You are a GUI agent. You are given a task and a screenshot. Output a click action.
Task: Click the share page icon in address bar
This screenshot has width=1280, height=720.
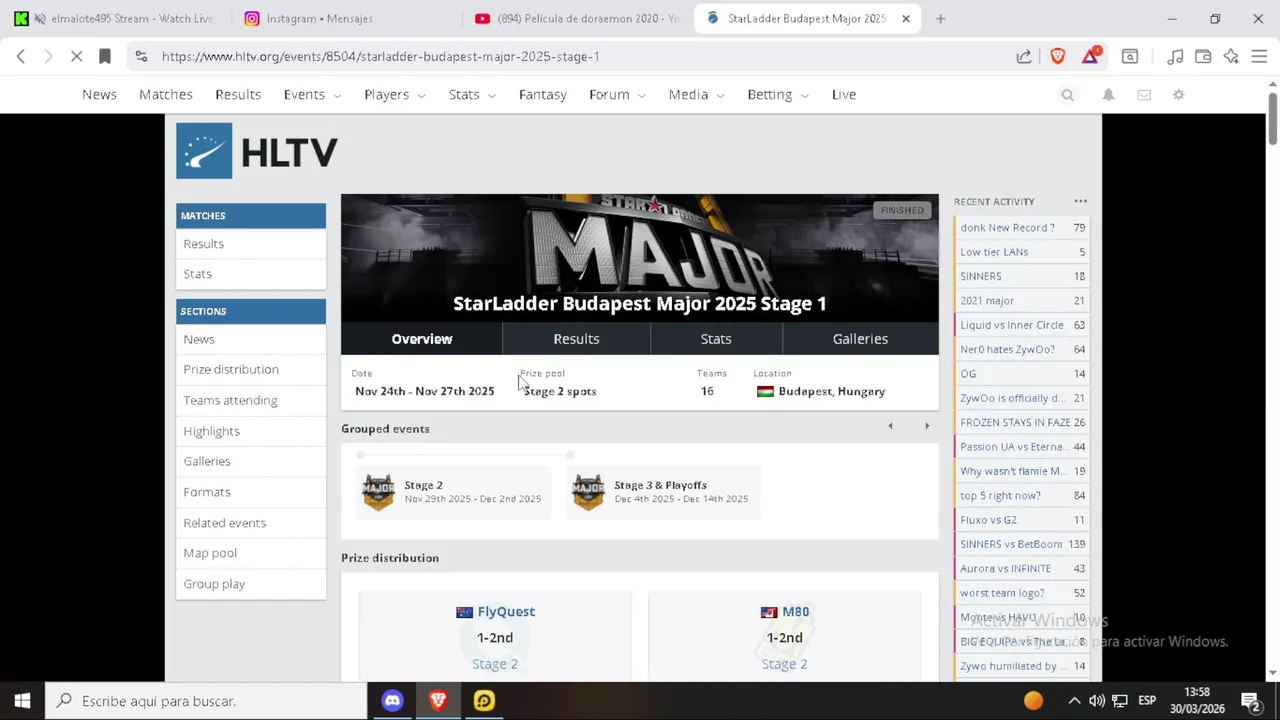tap(1024, 56)
